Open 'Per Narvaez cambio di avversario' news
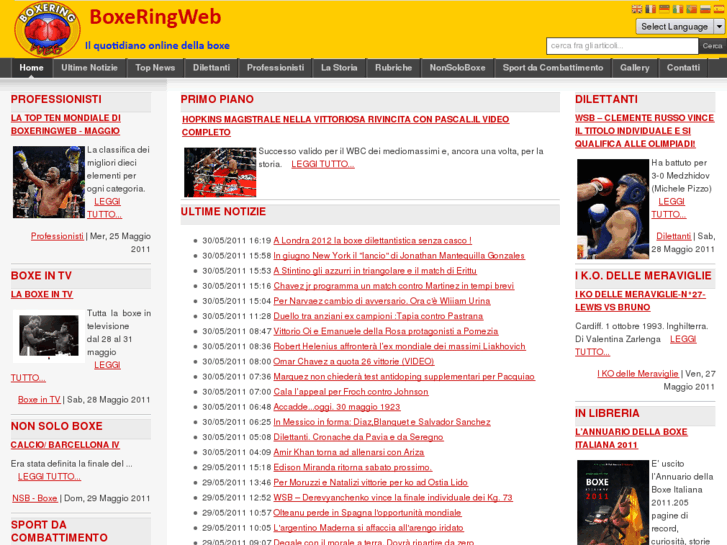Viewport: 727px width, 545px height. pyautogui.click(x=382, y=301)
